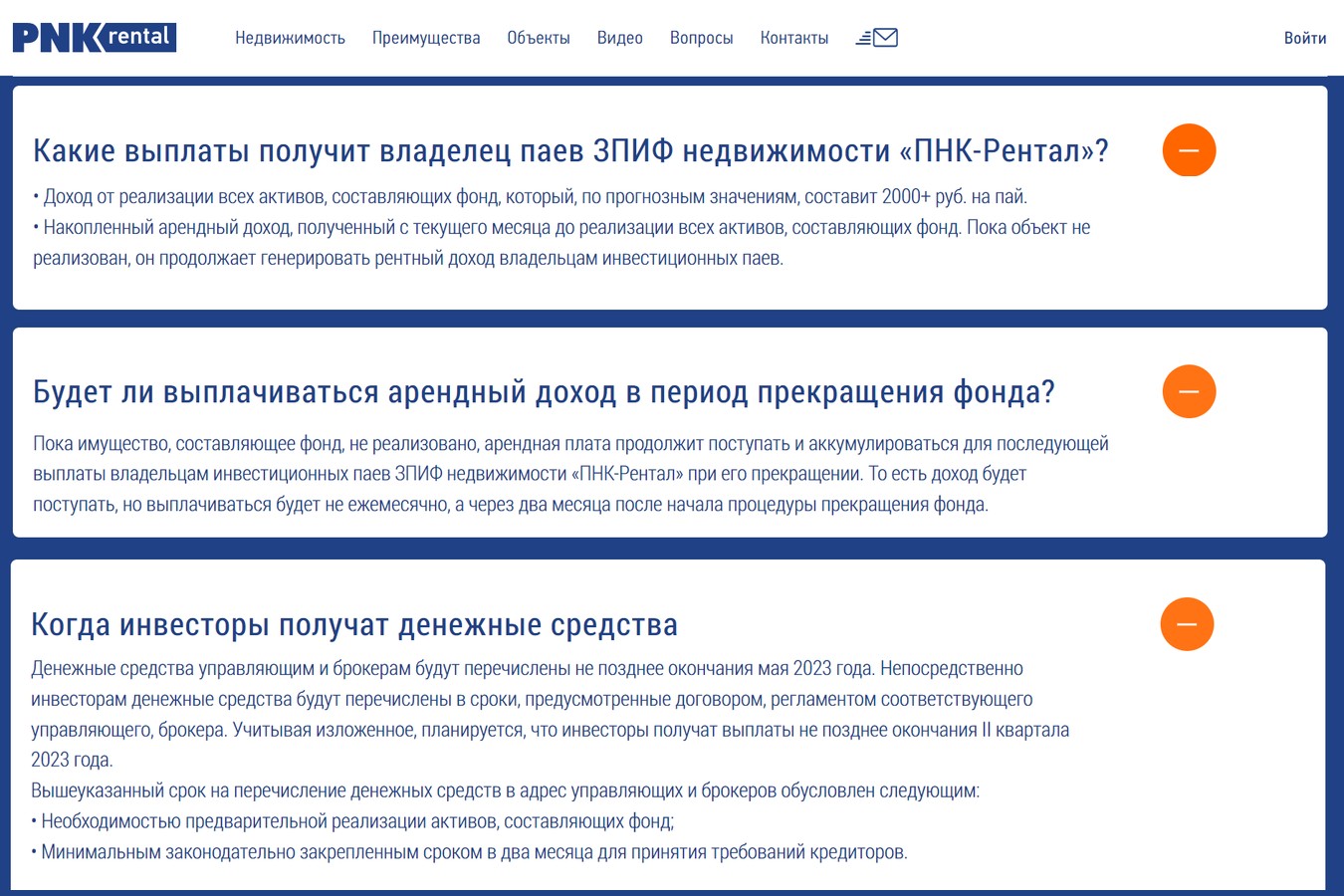The width and height of the screenshot is (1344, 896).
Task: Open the Контакты menu item
Action: [794, 38]
